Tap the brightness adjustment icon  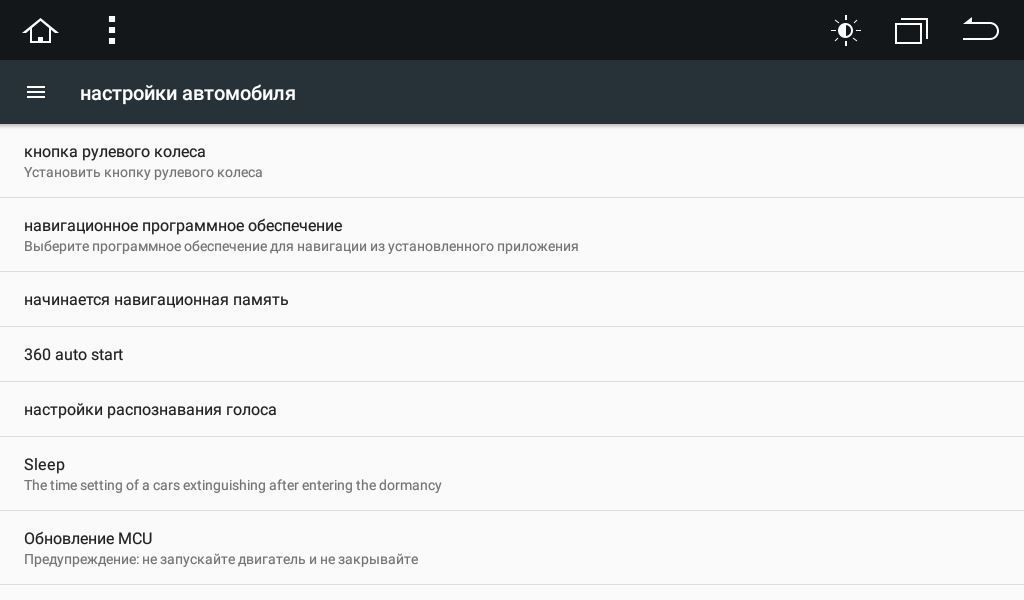(x=846, y=31)
